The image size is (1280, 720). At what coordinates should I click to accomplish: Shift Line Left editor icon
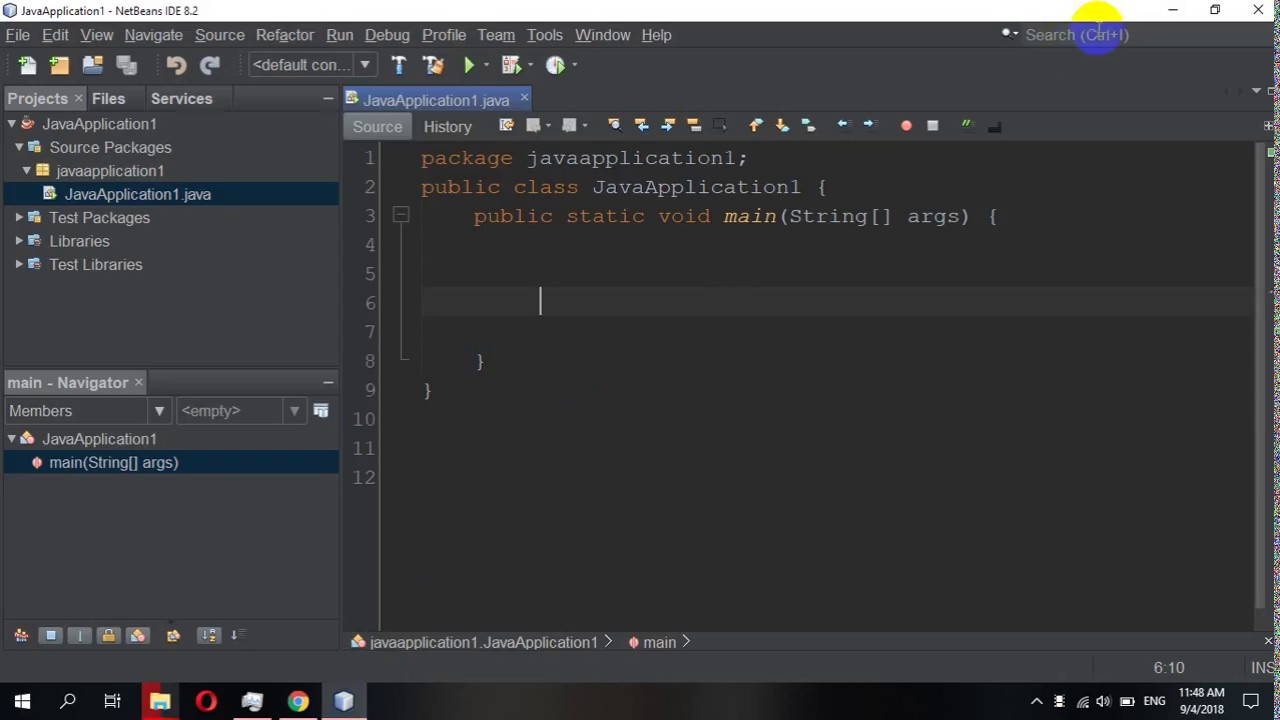click(x=843, y=125)
